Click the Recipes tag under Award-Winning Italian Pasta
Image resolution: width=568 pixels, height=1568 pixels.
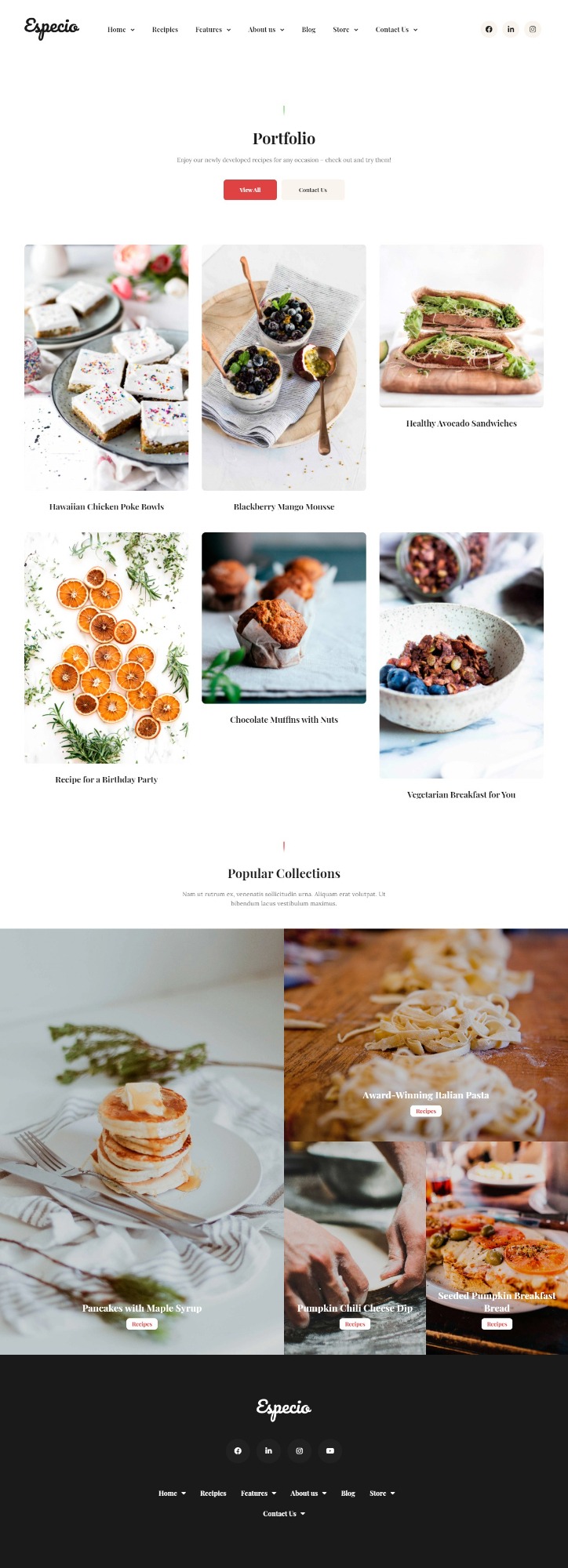pyautogui.click(x=426, y=1111)
